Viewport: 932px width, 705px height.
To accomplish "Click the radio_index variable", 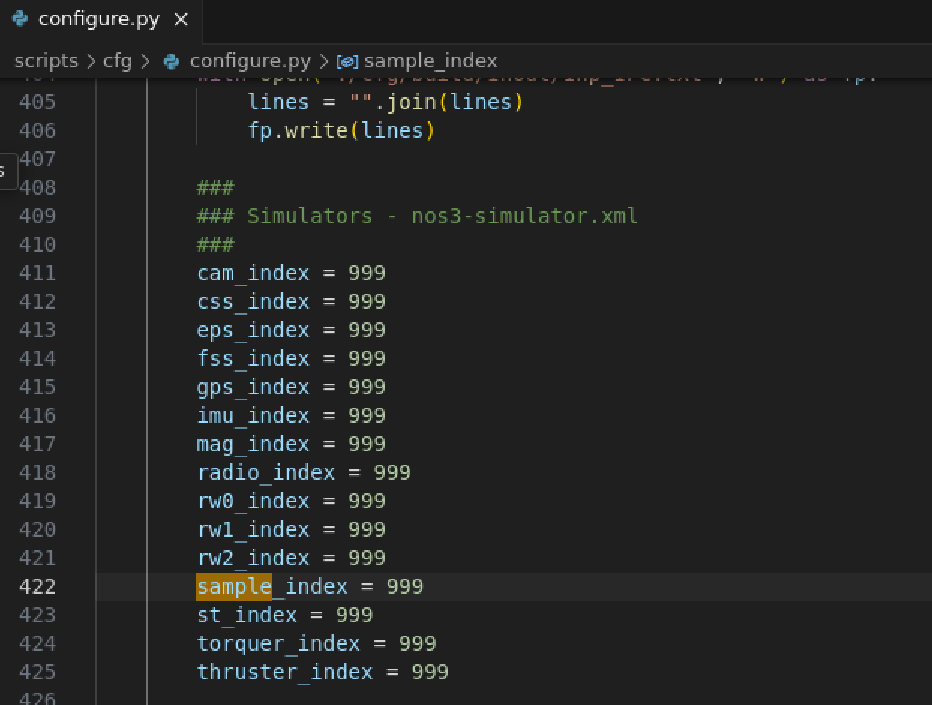I will point(266,473).
